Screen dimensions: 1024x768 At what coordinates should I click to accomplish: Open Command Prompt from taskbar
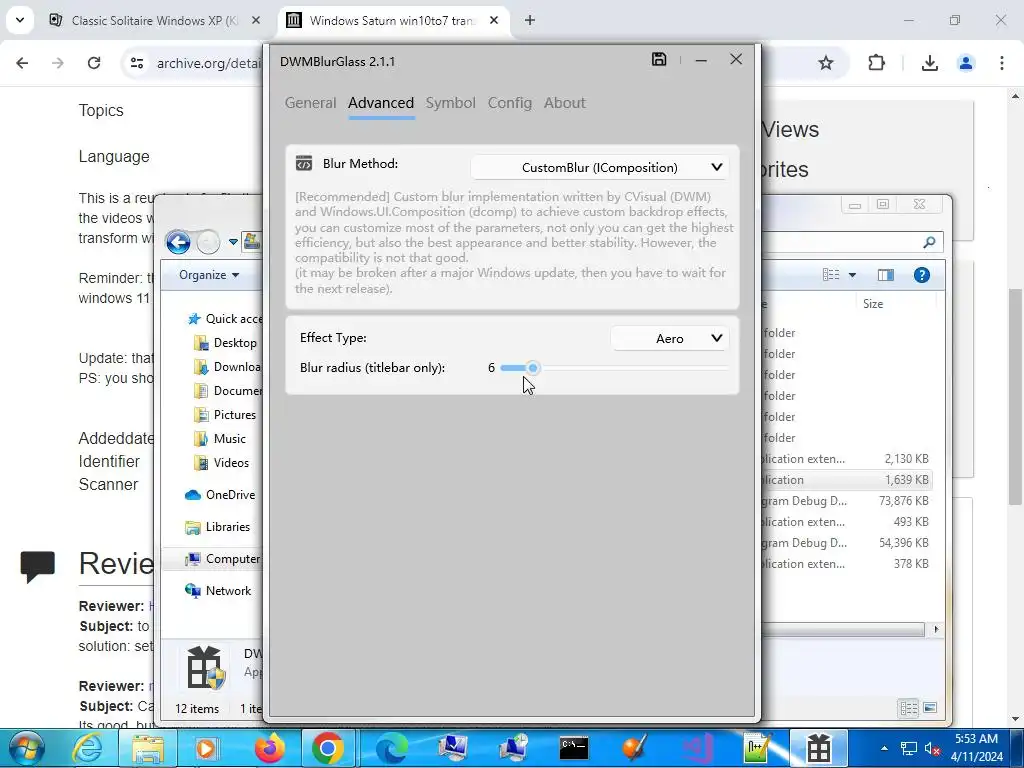573,748
